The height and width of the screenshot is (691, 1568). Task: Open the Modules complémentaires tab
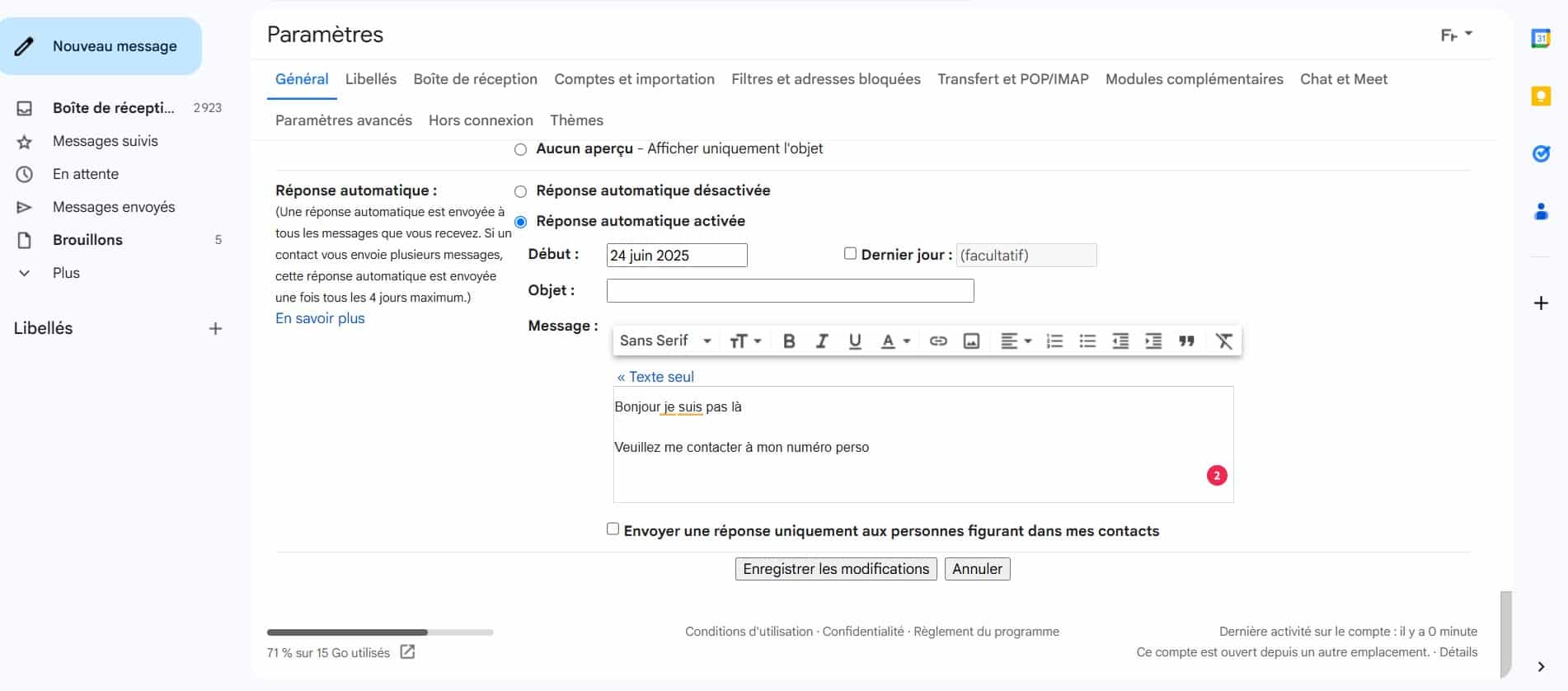click(1195, 79)
